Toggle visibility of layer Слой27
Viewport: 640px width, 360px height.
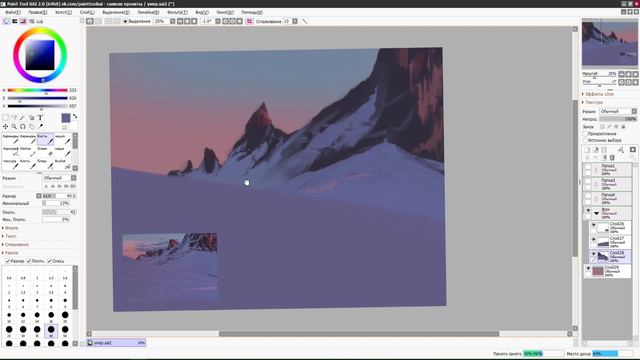tap(593, 240)
